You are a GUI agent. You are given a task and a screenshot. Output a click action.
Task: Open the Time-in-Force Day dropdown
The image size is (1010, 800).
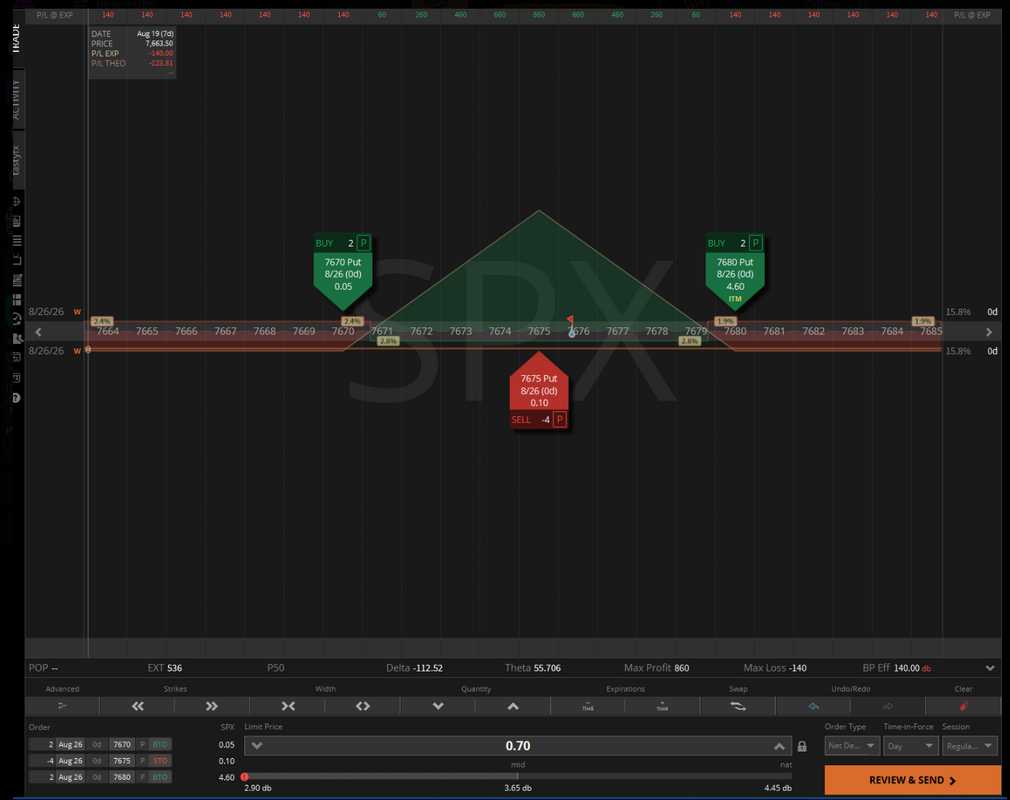[910, 746]
